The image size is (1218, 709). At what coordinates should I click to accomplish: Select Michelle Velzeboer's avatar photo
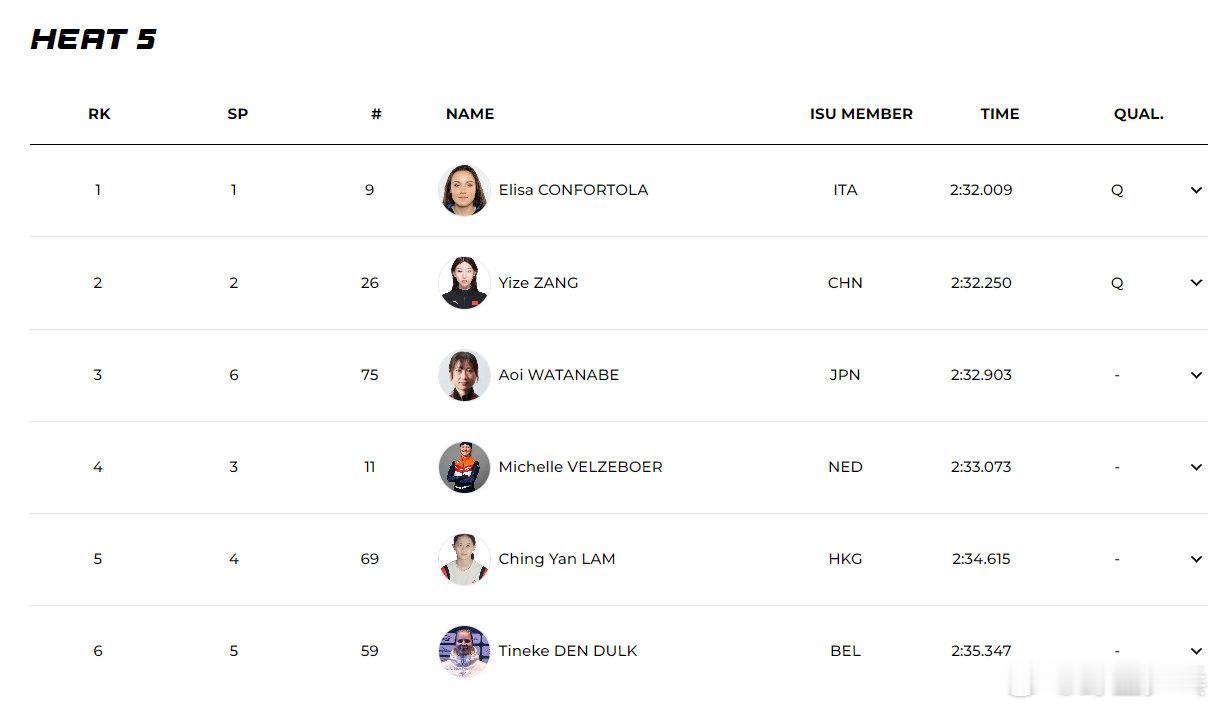(464, 467)
